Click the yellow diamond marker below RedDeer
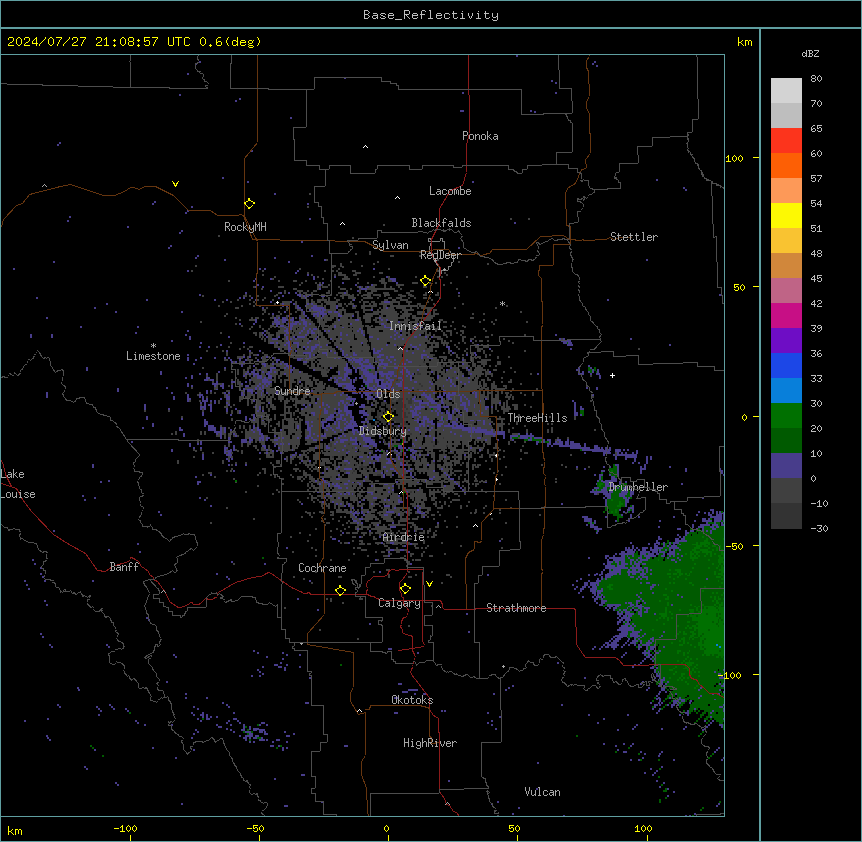862x842 pixels. [426, 281]
